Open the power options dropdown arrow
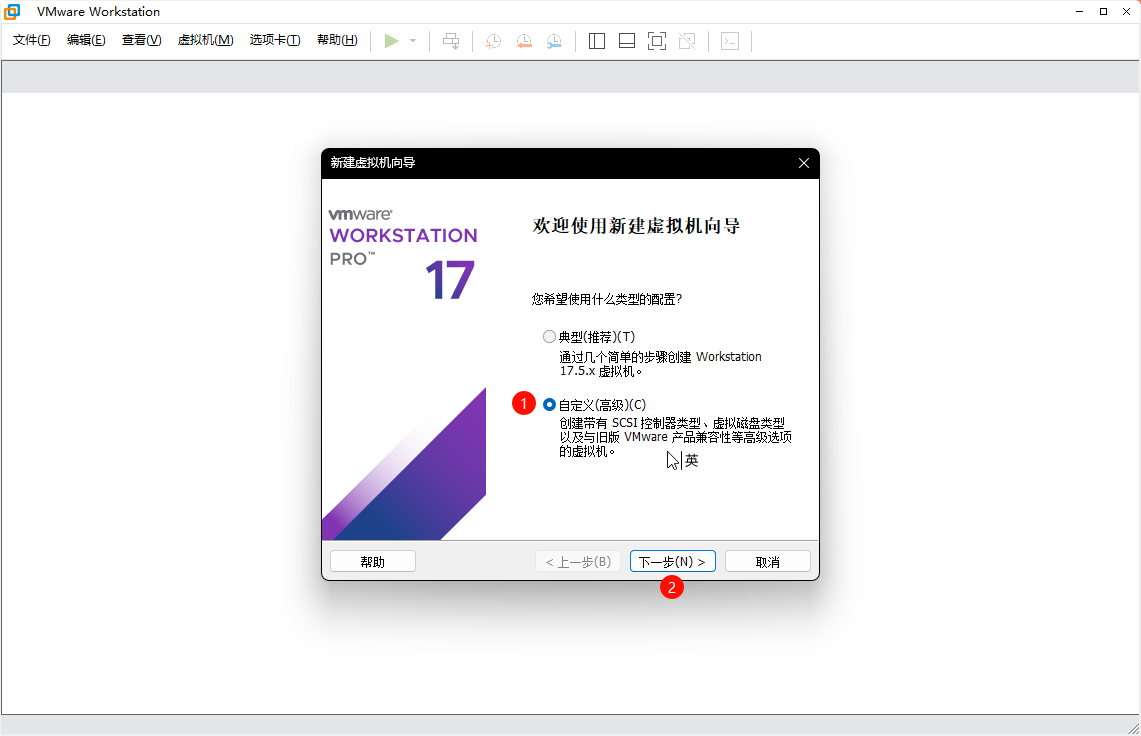 click(x=413, y=41)
